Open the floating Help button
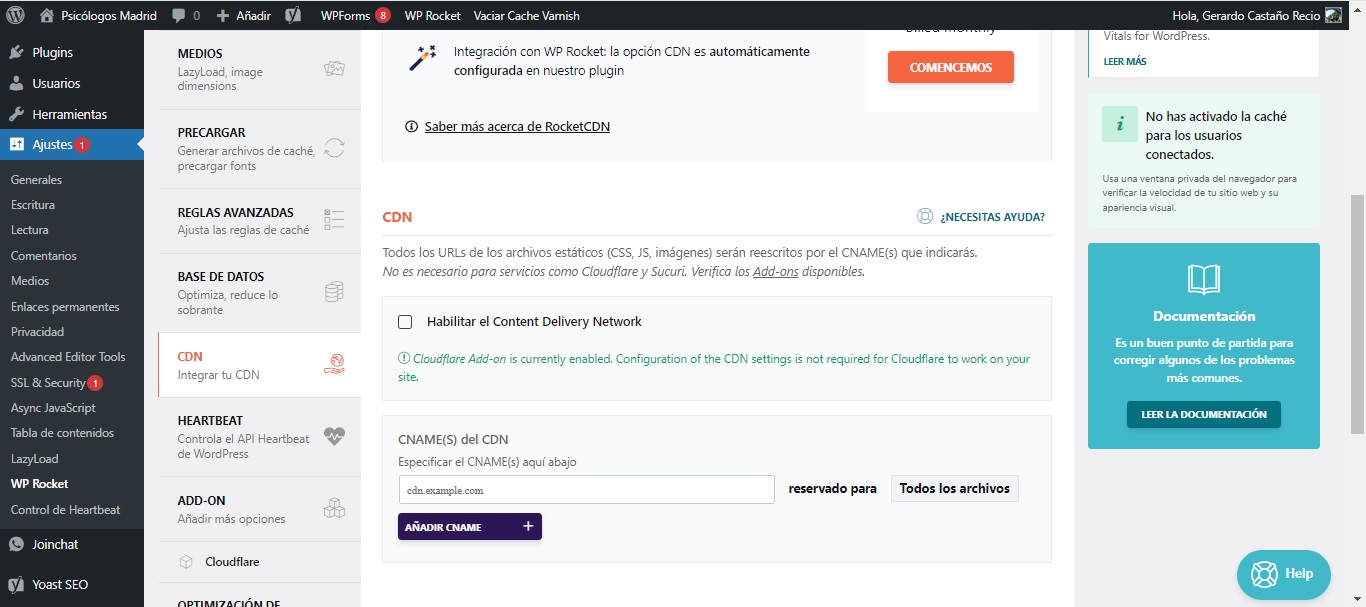 (1284, 574)
